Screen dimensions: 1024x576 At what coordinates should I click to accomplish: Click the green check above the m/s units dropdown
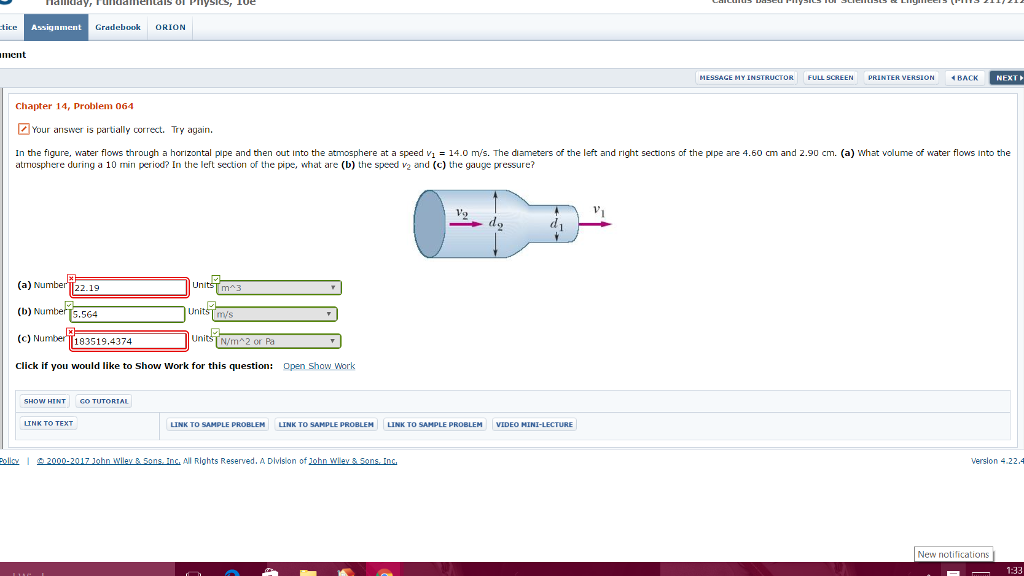213,305
